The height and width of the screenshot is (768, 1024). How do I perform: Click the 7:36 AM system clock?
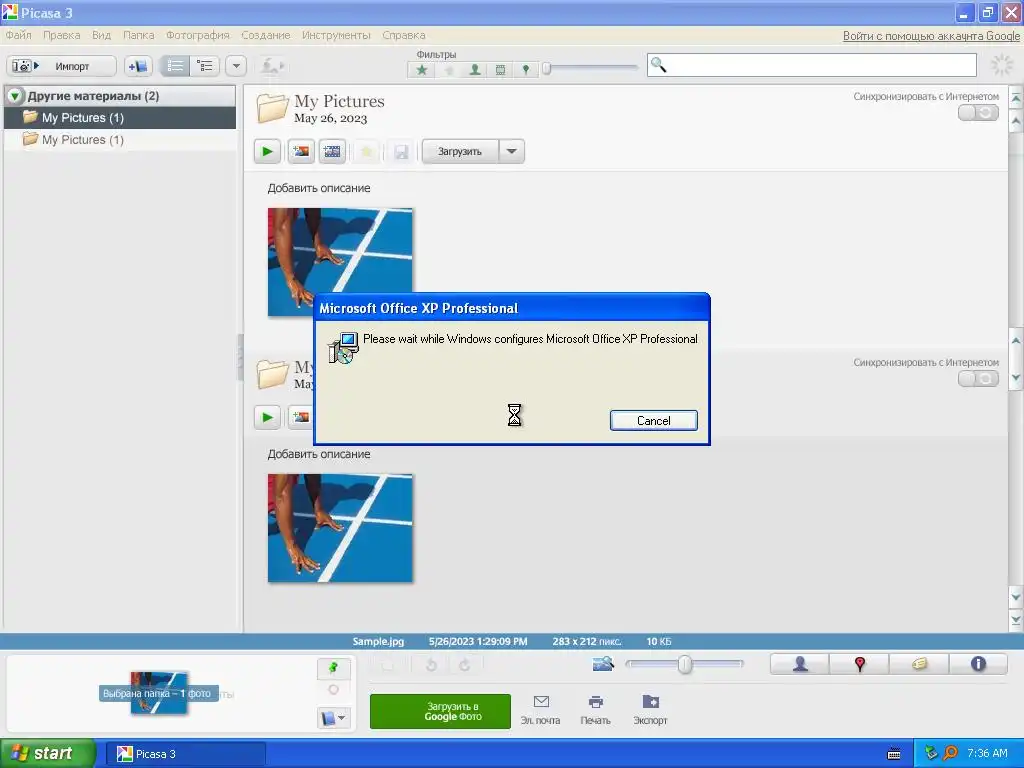(987, 754)
